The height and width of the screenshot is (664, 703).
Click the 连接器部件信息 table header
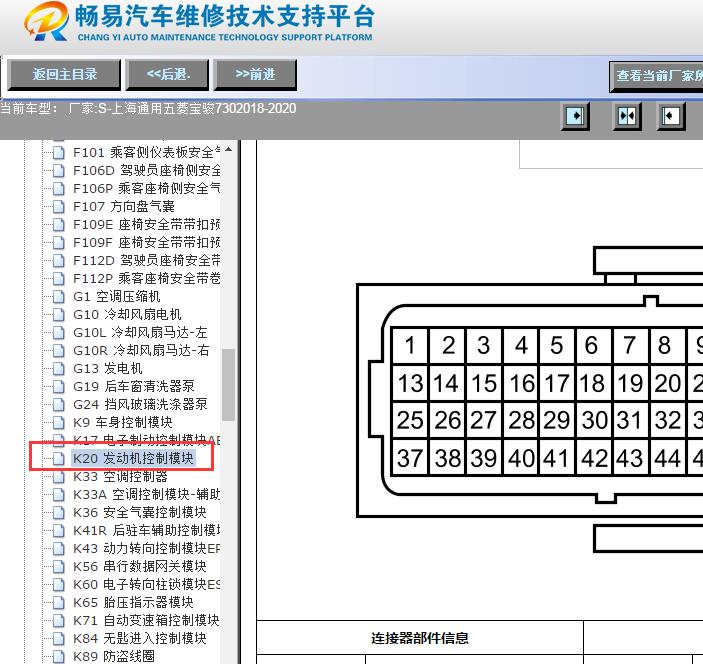tap(420, 638)
